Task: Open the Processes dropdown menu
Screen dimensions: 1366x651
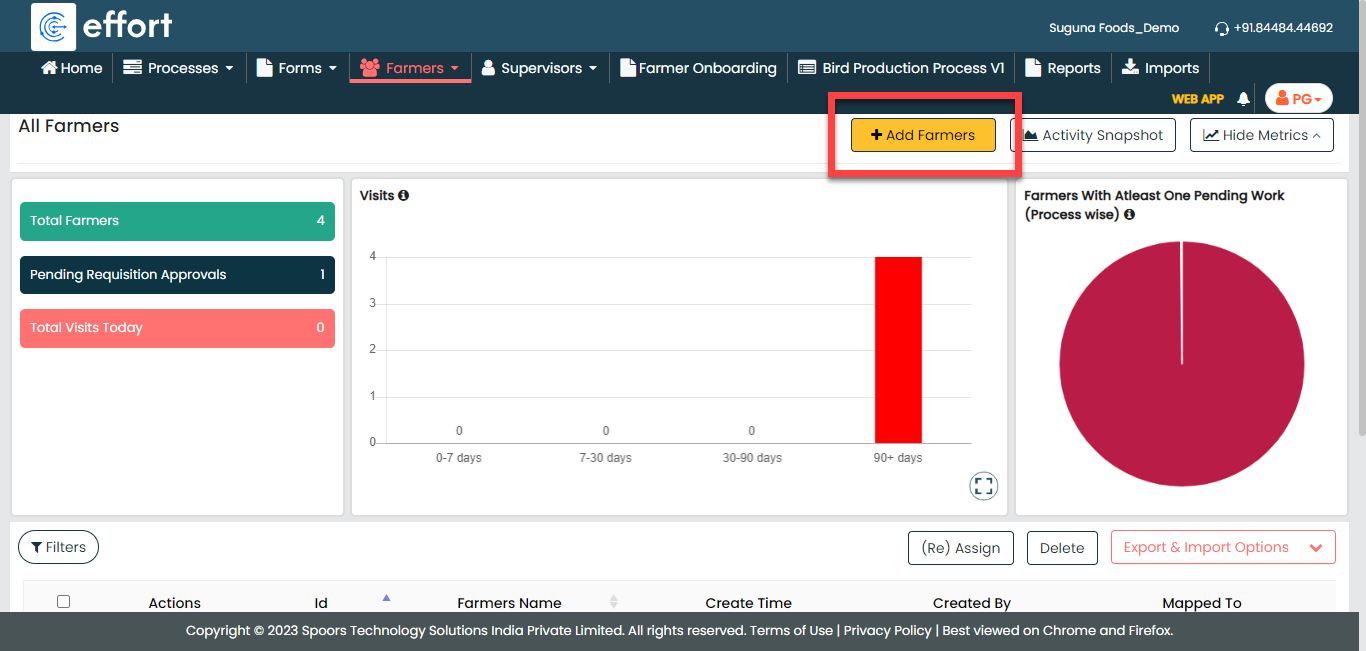Action: coord(178,68)
